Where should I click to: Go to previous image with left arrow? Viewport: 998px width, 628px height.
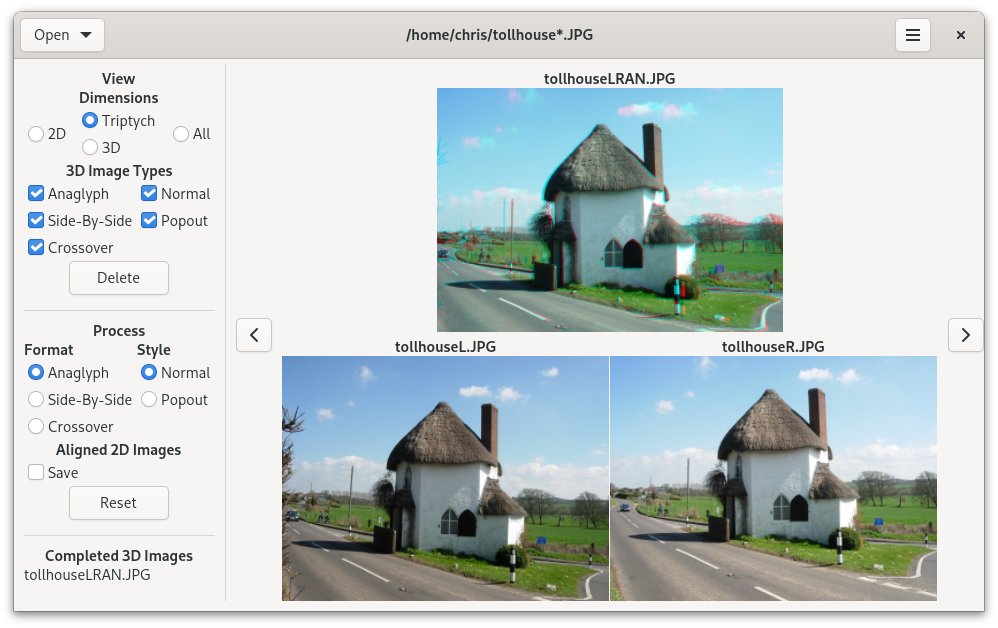pos(254,335)
